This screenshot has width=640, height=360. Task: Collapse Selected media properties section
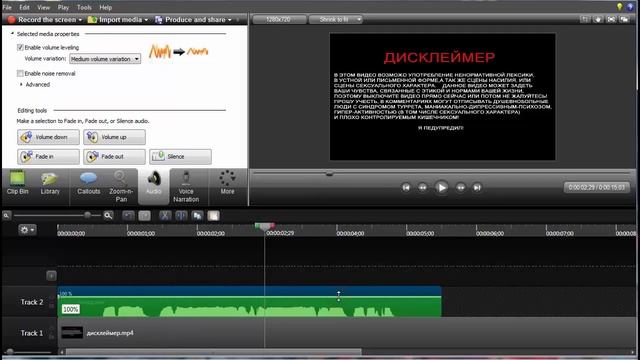(x=12, y=34)
